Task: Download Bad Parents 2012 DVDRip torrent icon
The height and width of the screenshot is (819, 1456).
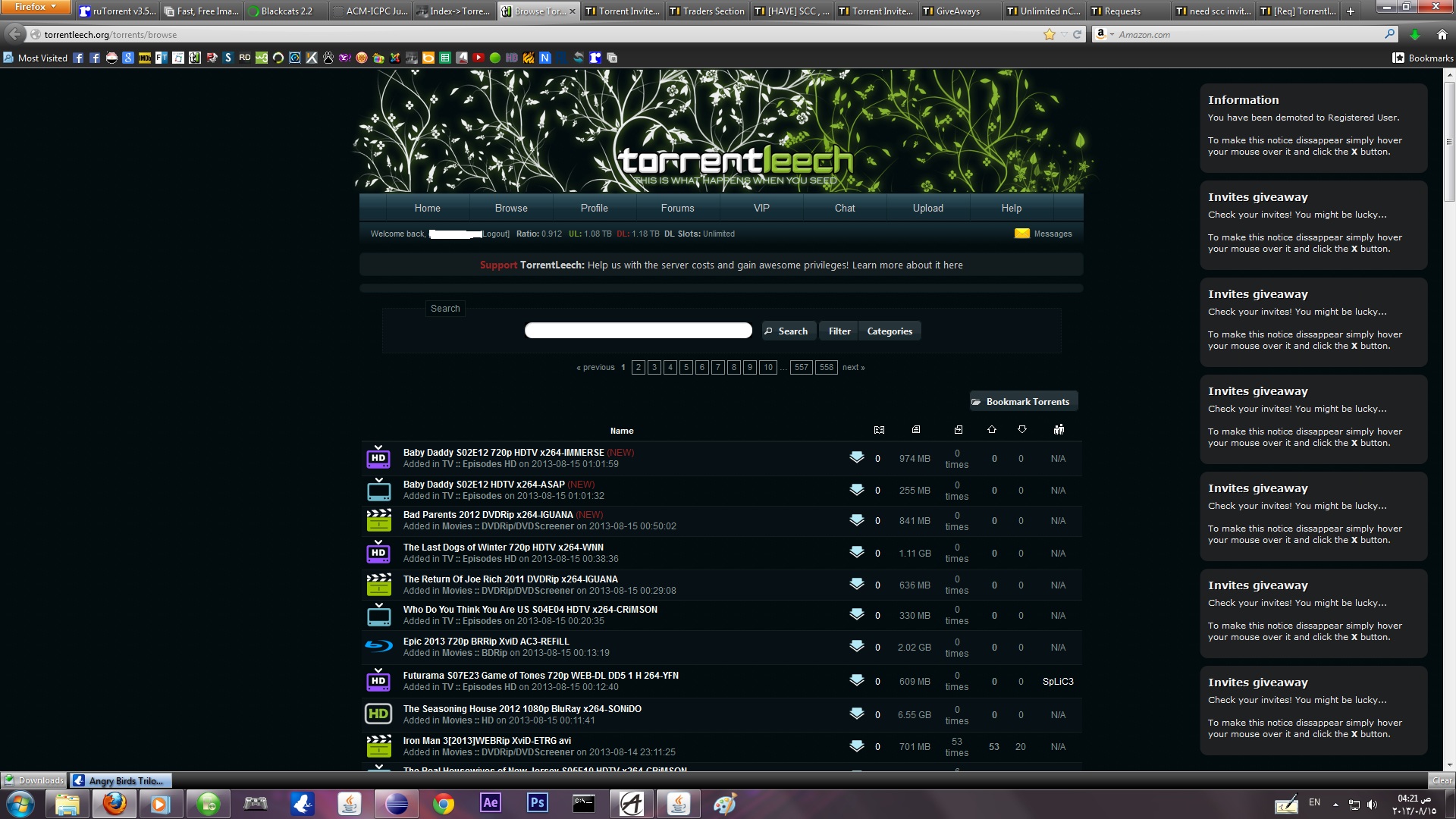Action: tap(856, 520)
